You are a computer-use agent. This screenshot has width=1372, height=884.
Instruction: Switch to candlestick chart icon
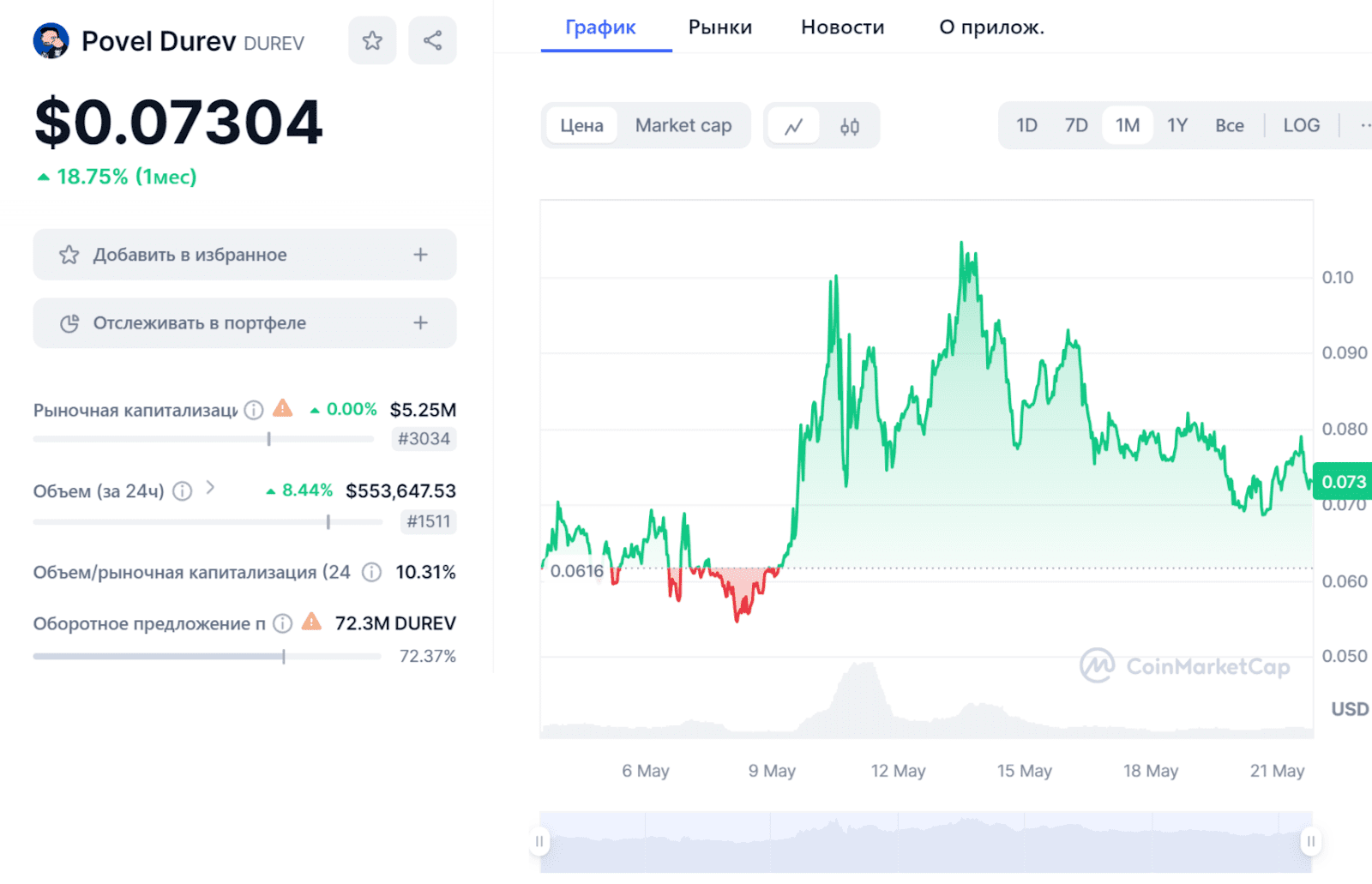850,126
